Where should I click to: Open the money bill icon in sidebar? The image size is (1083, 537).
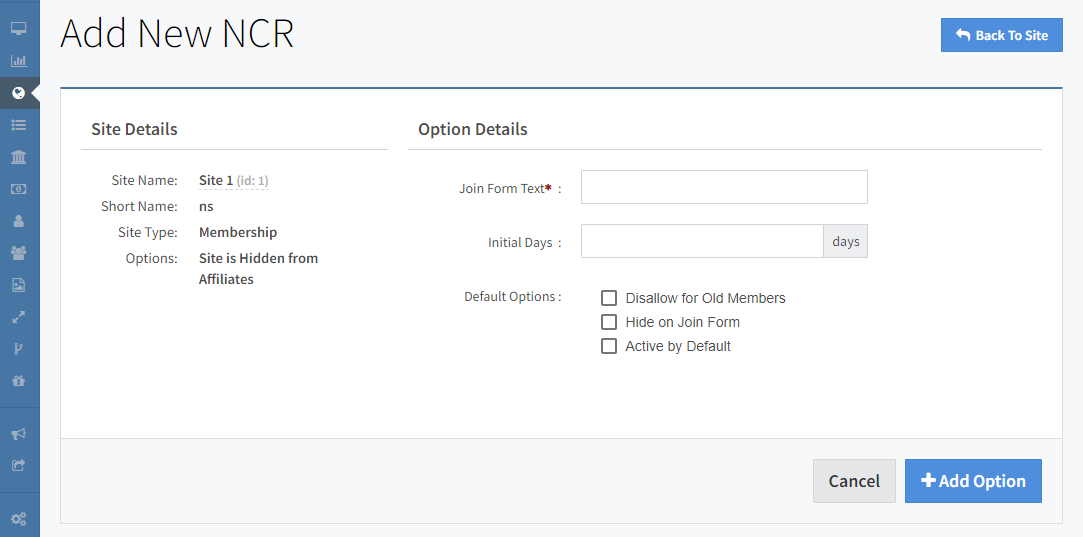pos(18,189)
